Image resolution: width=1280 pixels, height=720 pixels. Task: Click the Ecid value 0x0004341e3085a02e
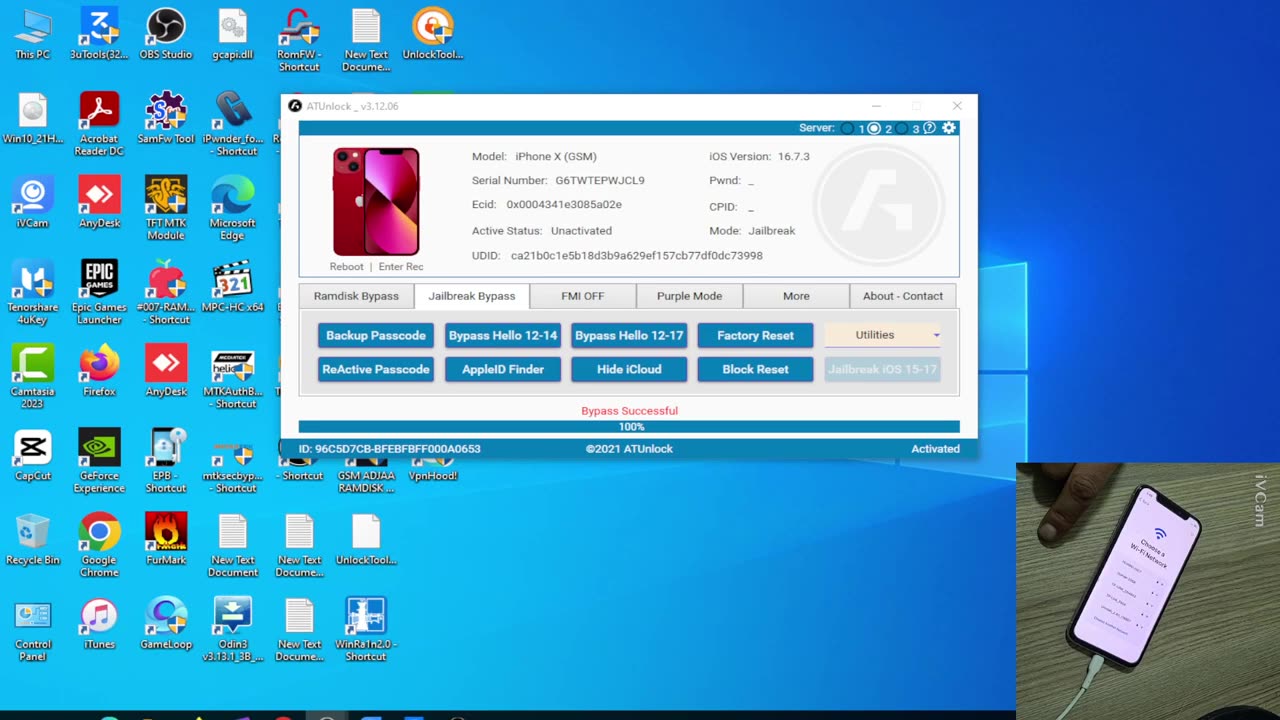coord(564,205)
